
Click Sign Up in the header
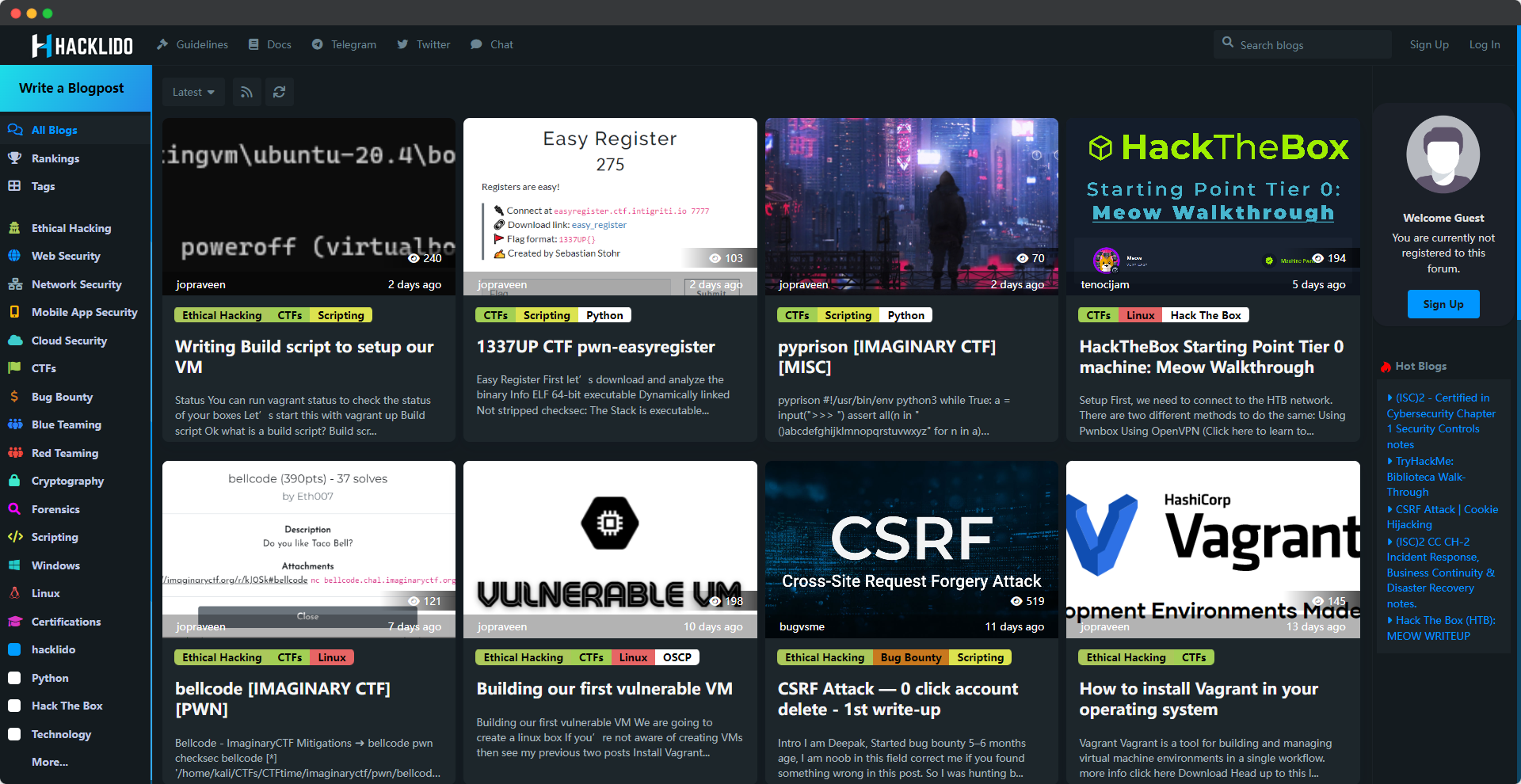click(1429, 44)
